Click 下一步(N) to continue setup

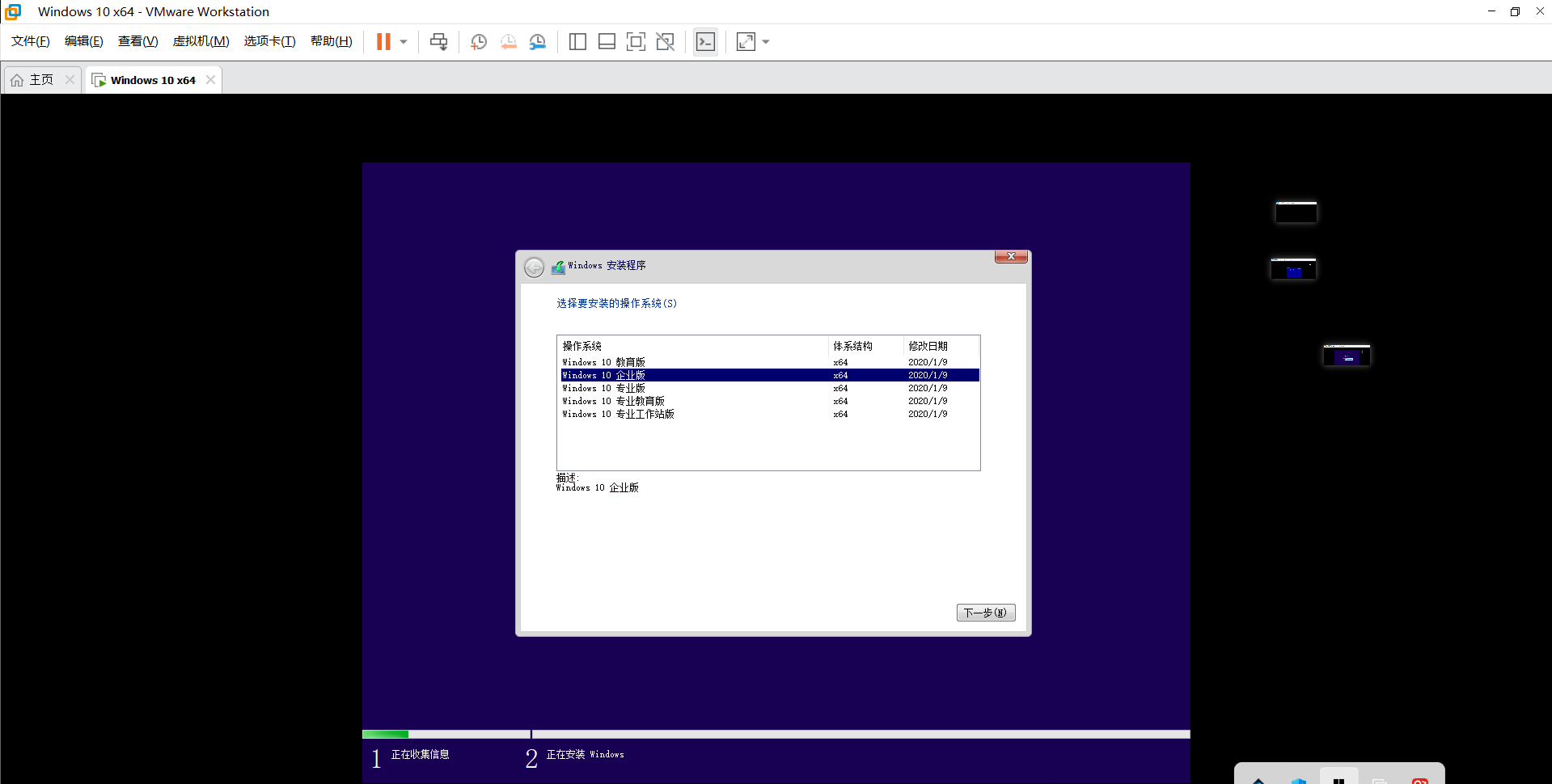coord(986,613)
